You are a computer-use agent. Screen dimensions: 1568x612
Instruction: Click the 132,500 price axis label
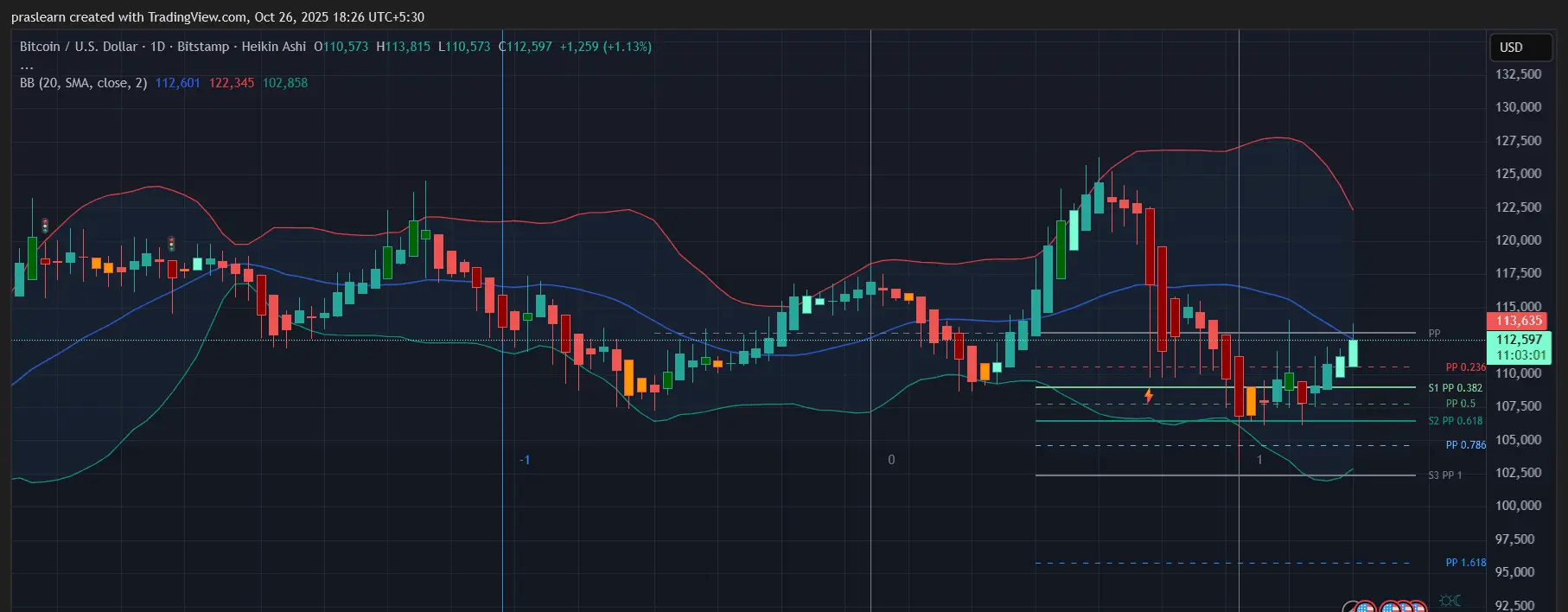tap(1519, 74)
